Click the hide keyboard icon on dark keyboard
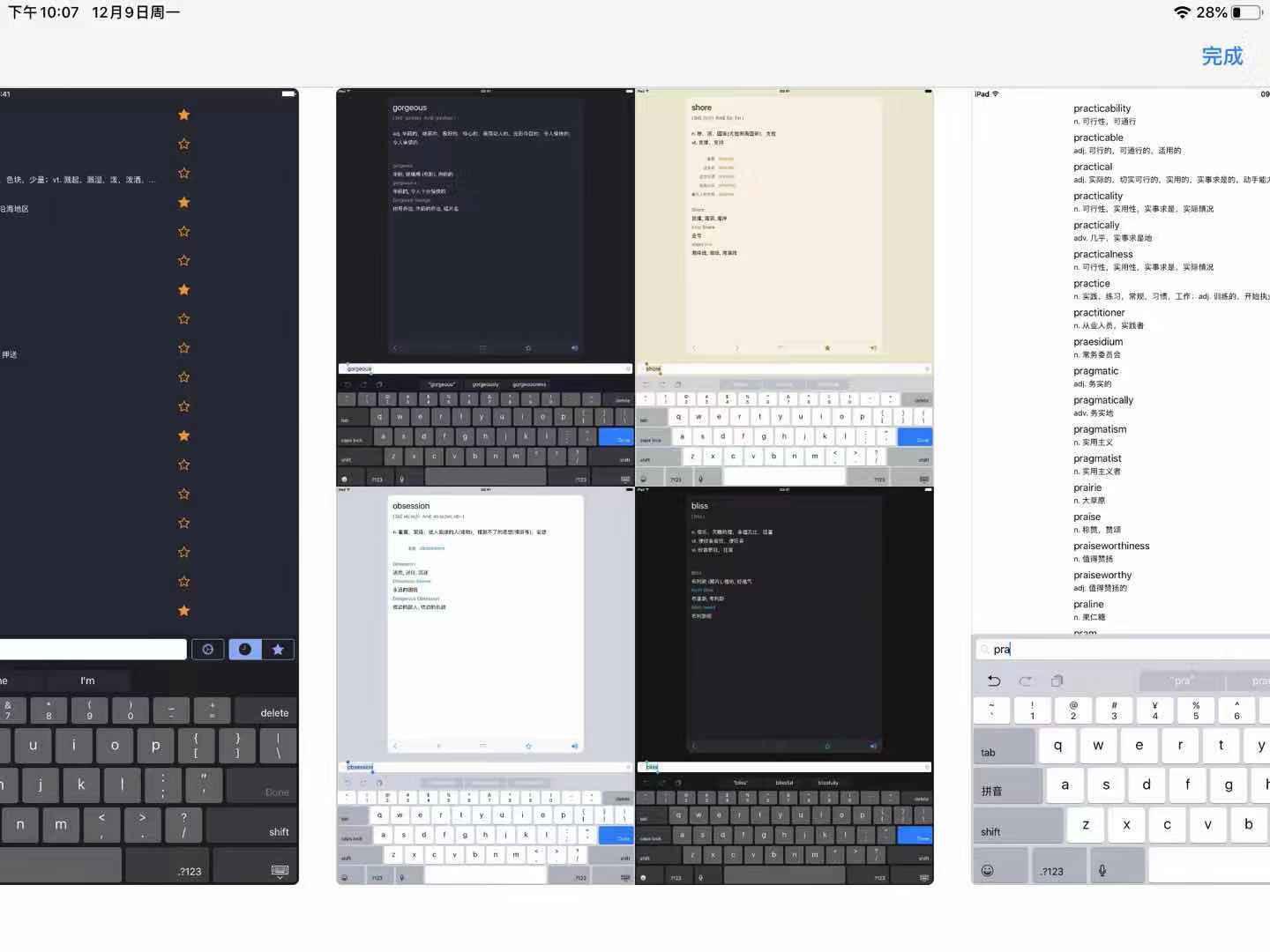 pos(280,871)
